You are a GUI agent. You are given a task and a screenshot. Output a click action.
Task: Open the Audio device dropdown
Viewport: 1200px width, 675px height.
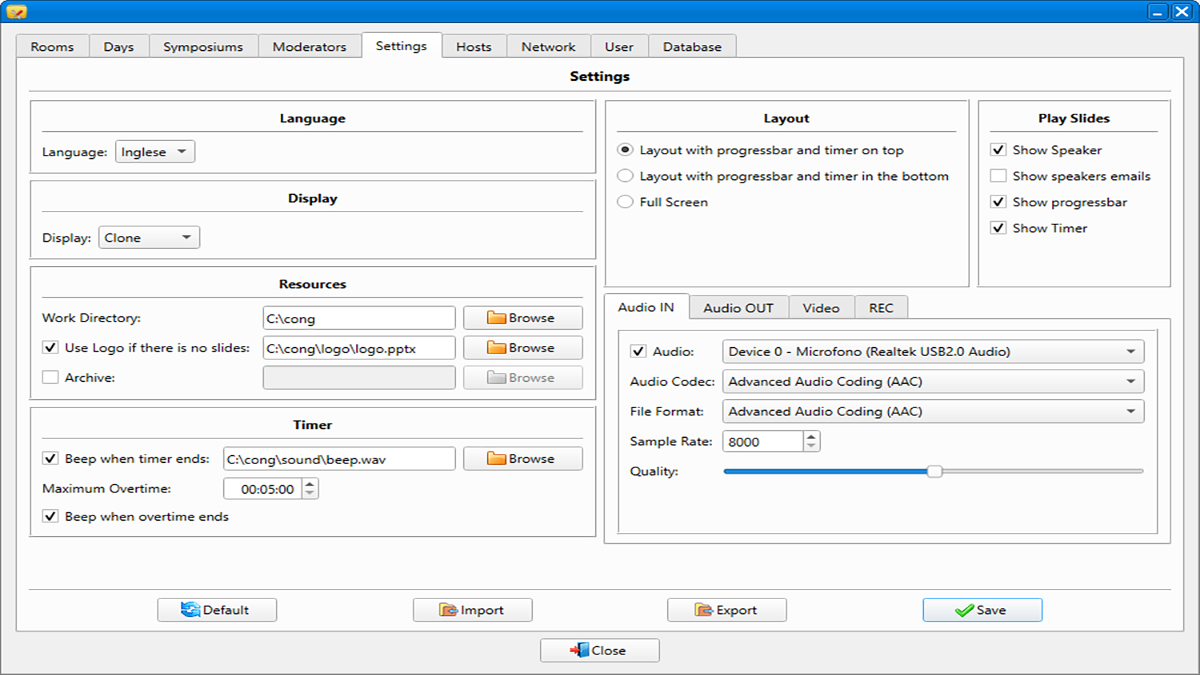coord(934,352)
